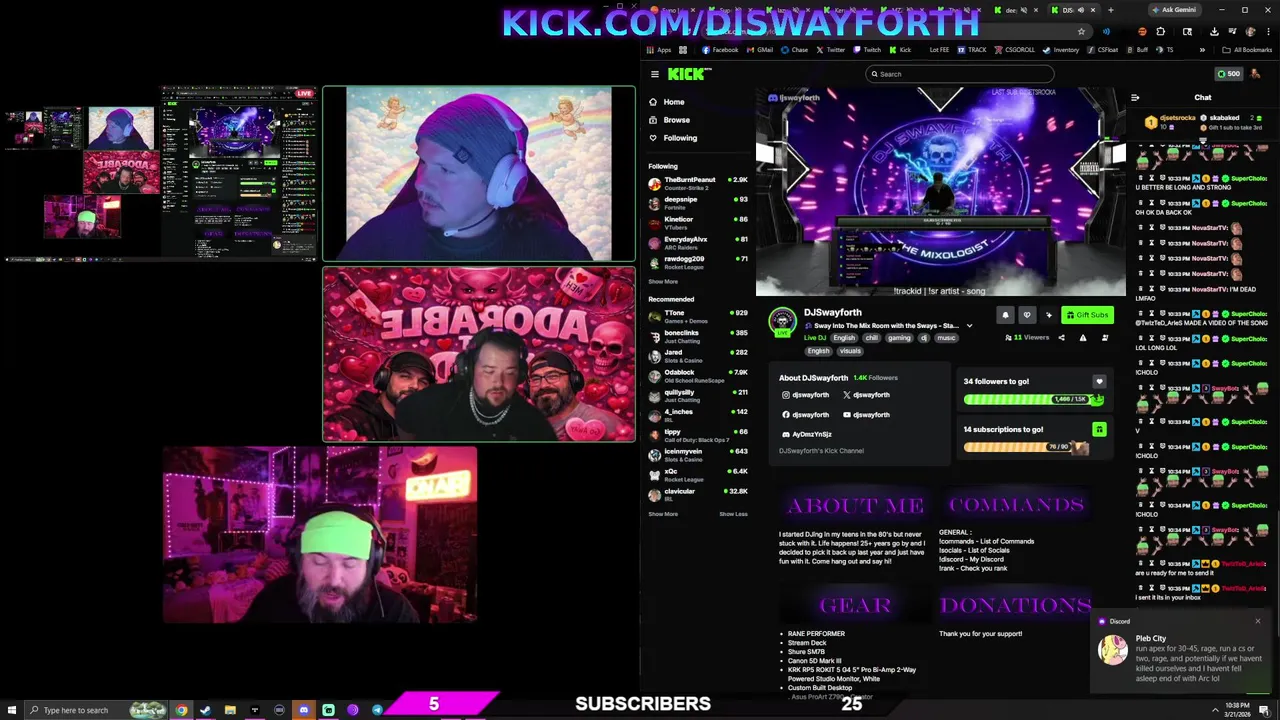Toggle stream notifications bell

pyautogui.click(x=1005, y=315)
